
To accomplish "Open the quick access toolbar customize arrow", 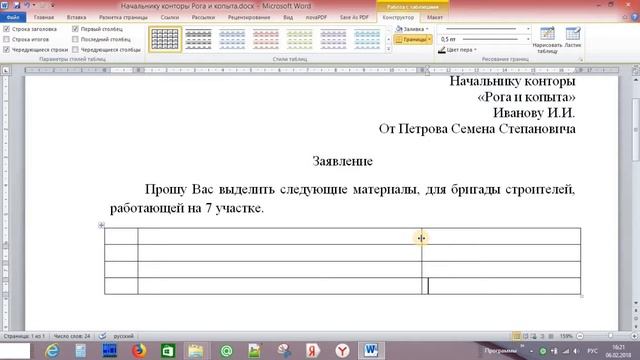I will point(53,6).
